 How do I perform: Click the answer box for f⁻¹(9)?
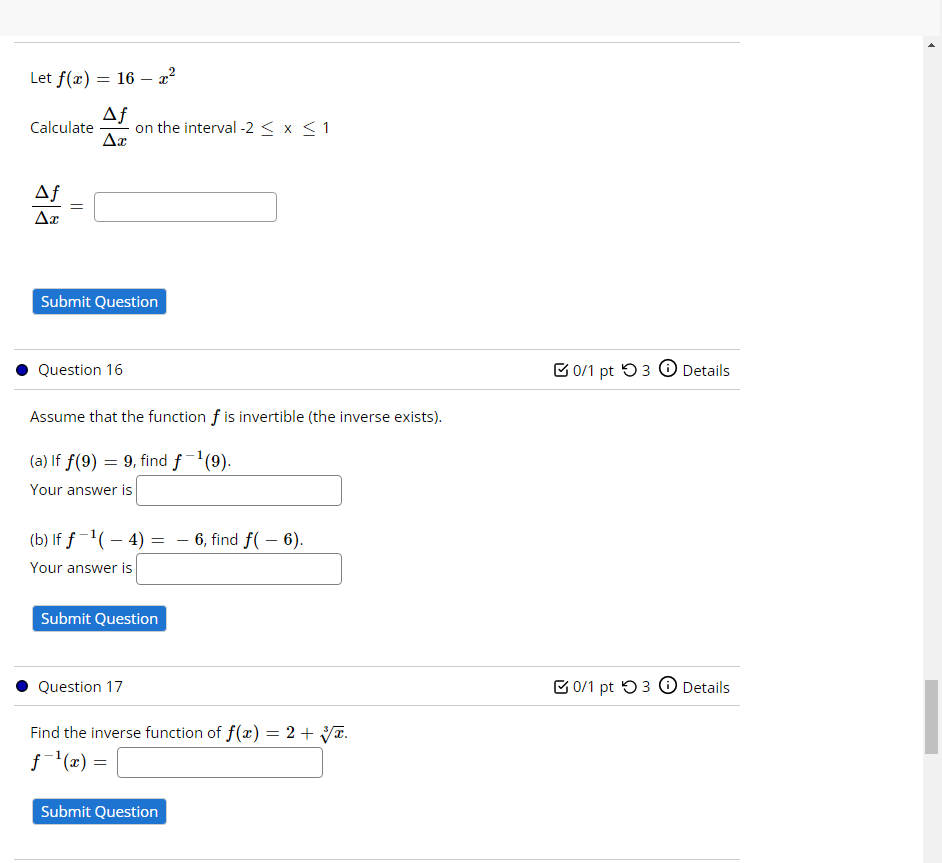pyautogui.click(x=238, y=490)
